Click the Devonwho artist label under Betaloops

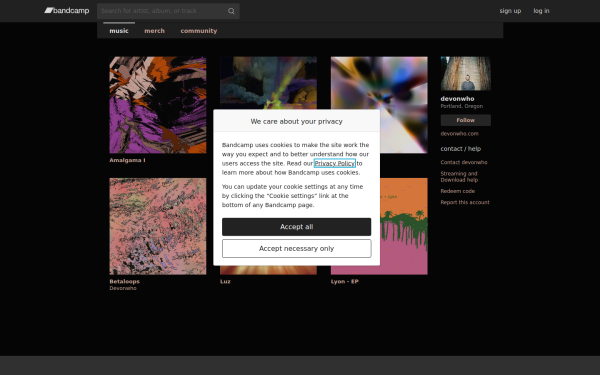click(x=123, y=288)
